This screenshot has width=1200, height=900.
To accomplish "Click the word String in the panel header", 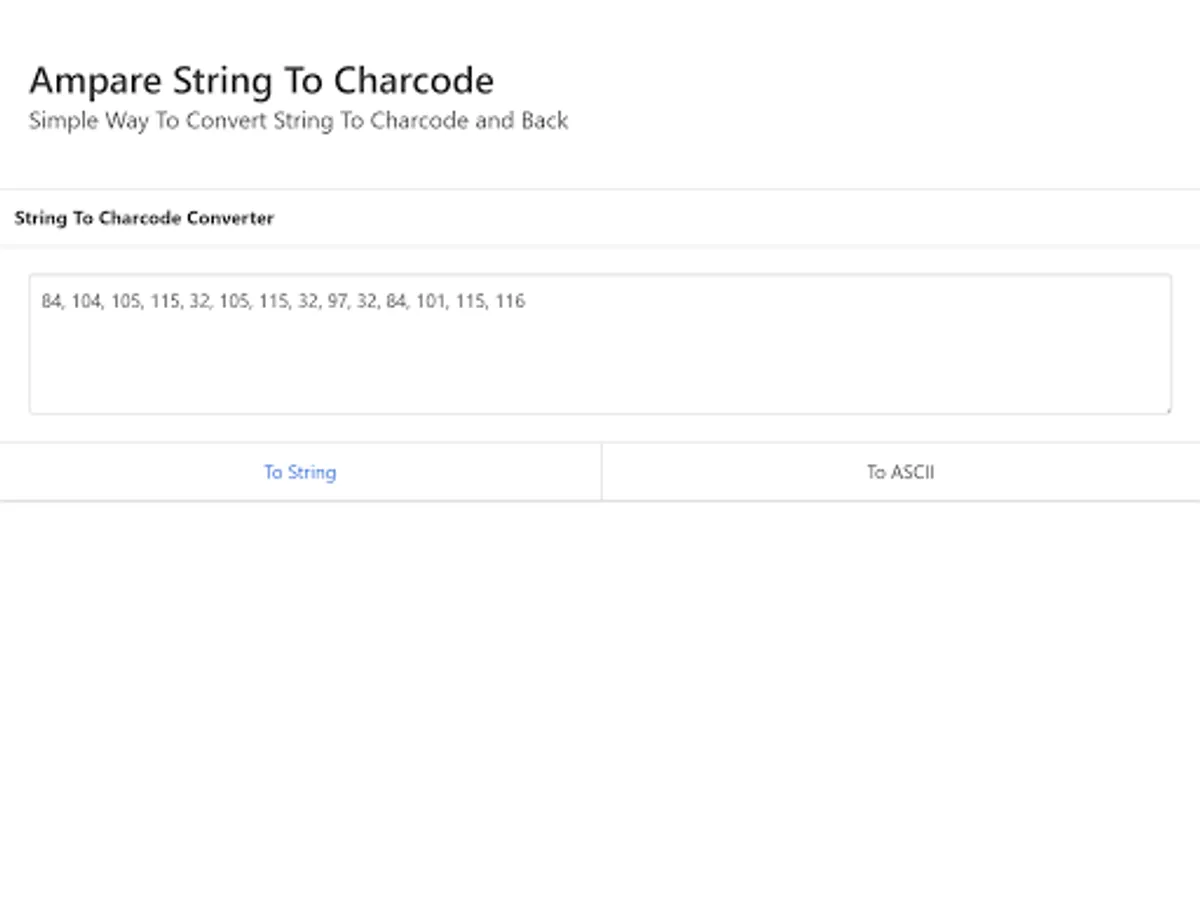I will pos(40,218).
